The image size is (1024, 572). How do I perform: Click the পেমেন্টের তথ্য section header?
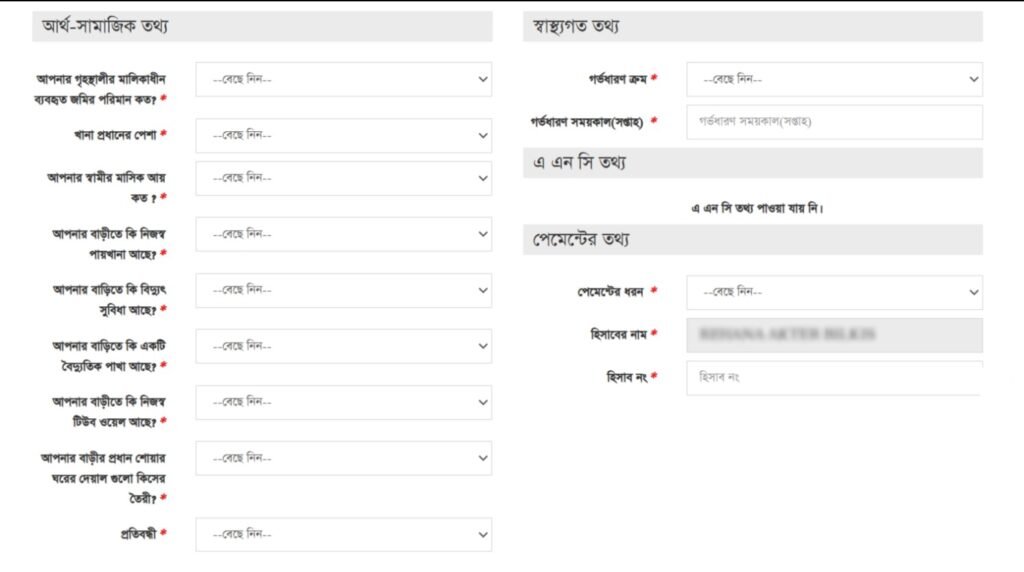click(x=752, y=240)
